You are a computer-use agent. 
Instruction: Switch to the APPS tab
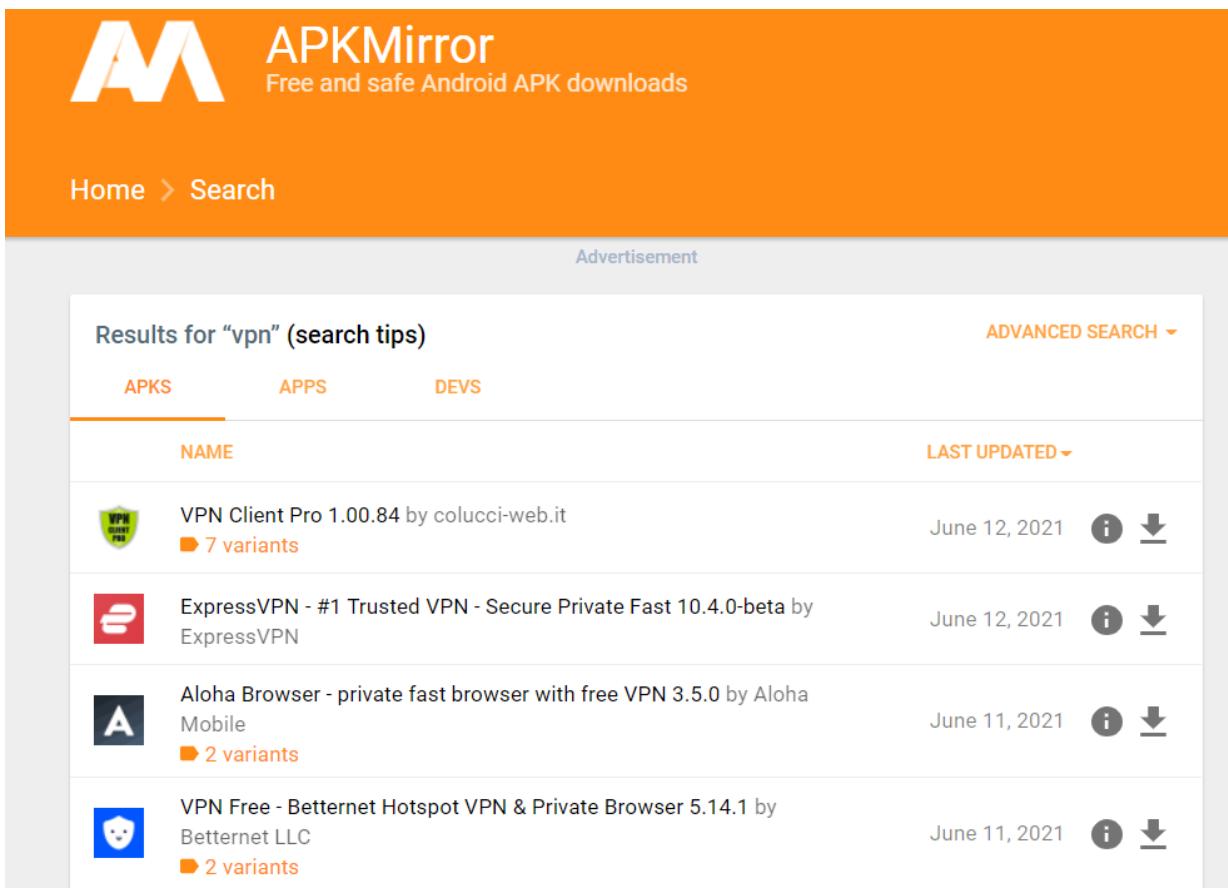pos(303,388)
